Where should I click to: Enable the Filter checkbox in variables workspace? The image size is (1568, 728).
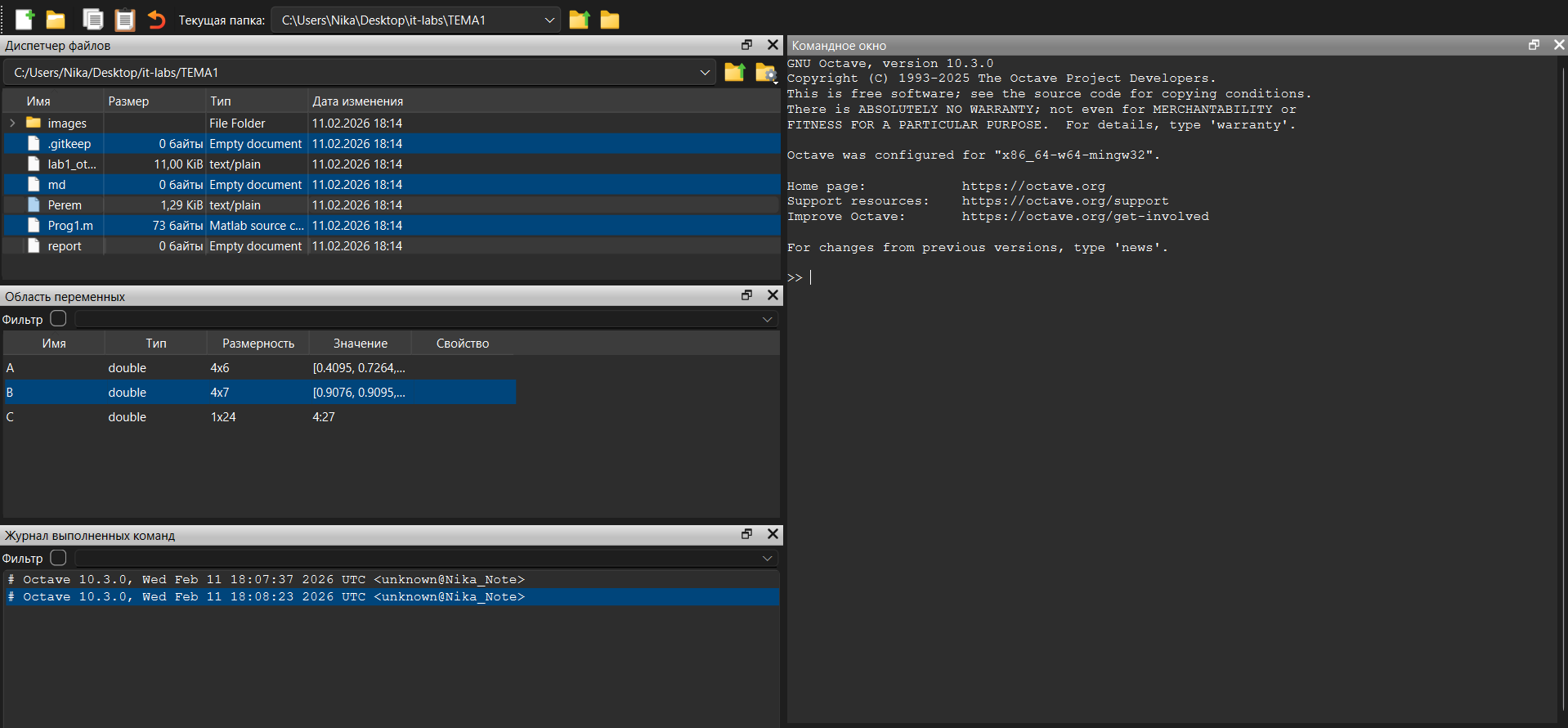coord(58,318)
